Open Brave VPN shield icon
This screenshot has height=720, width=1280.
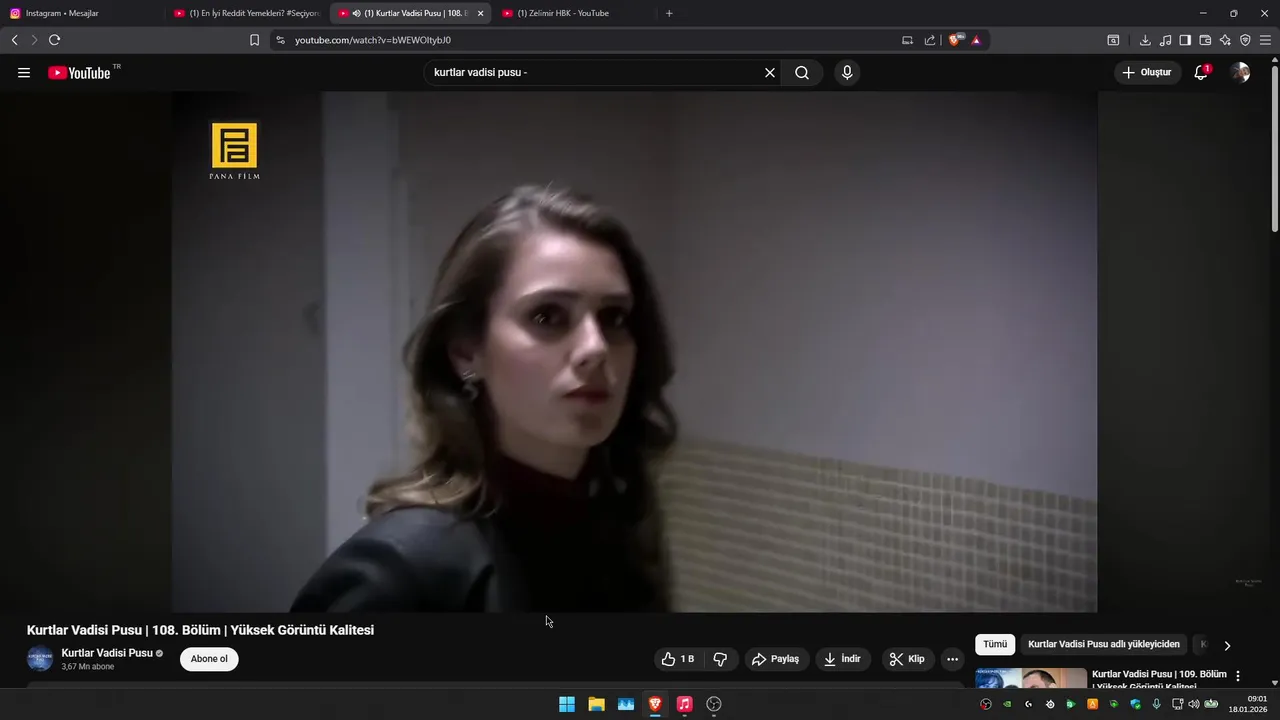pyautogui.click(x=1245, y=40)
